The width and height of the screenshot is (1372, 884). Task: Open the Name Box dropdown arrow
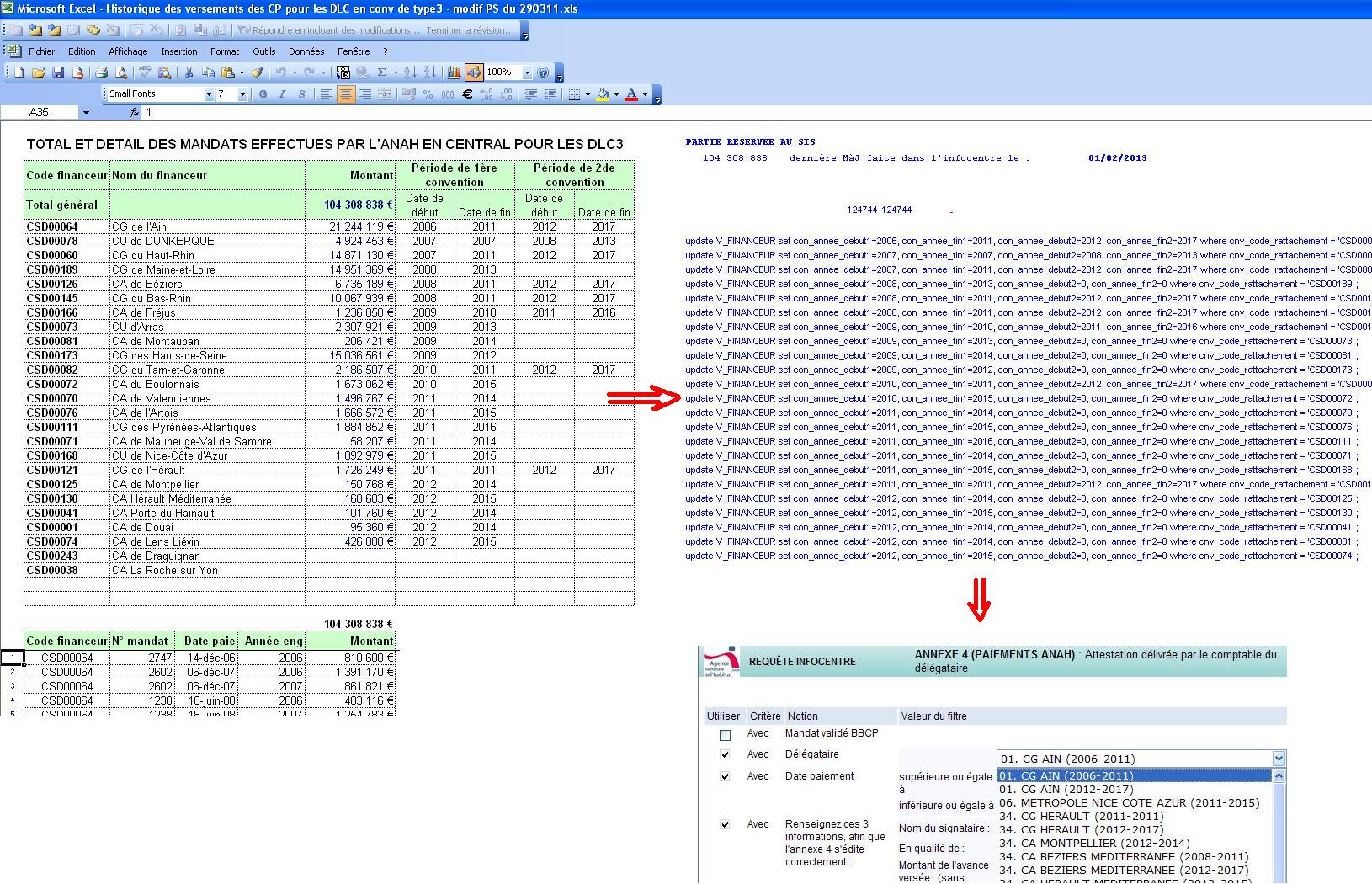coord(86,112)
